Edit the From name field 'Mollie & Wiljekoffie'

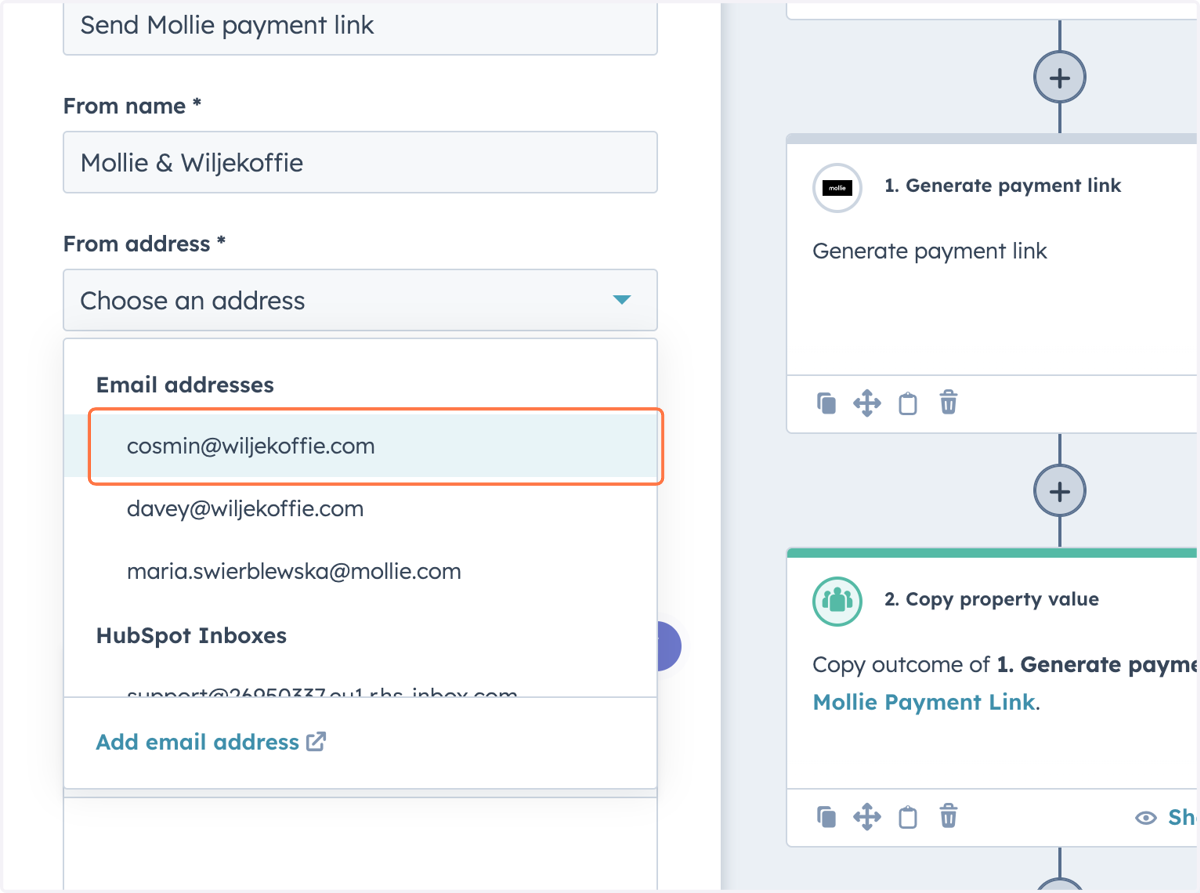pos(360,162)
